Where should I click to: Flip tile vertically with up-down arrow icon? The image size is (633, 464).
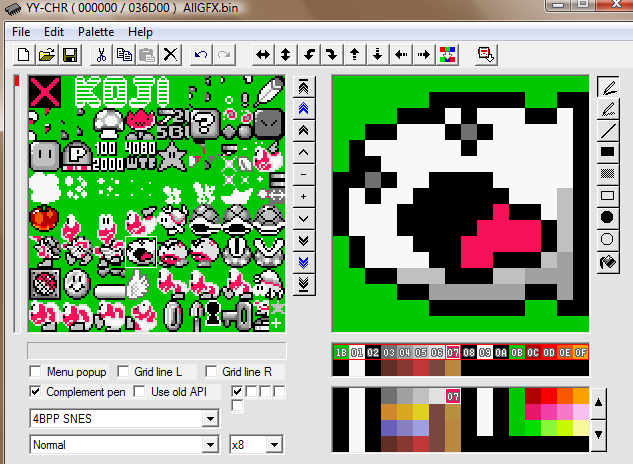[286, 55]
